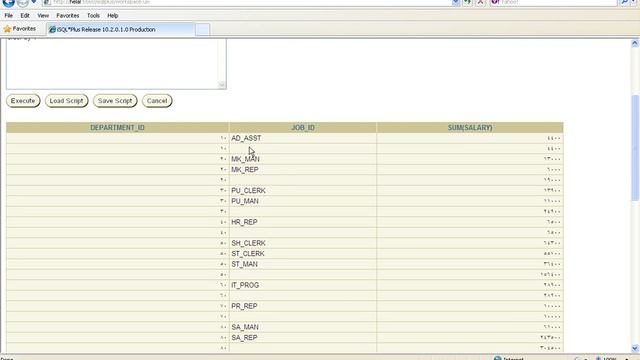This screenshot has height=360, width=640.
Task: Select the PU_MAN cell
Action: (303, 201)
